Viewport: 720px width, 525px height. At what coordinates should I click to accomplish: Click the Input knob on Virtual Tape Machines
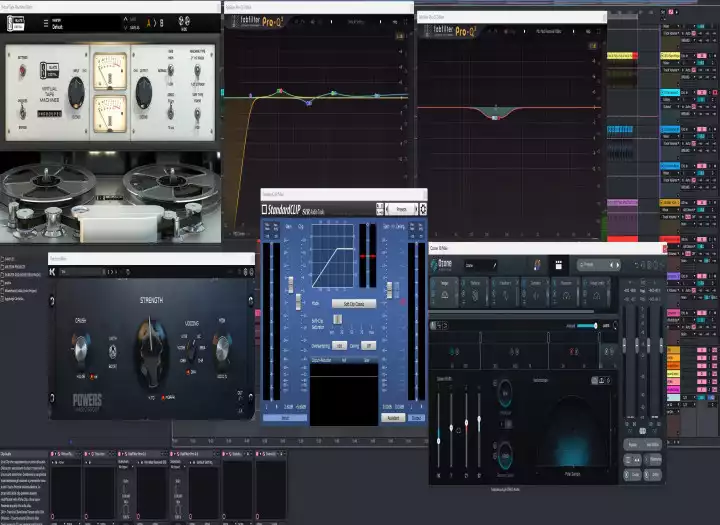(x=76, y=92)
